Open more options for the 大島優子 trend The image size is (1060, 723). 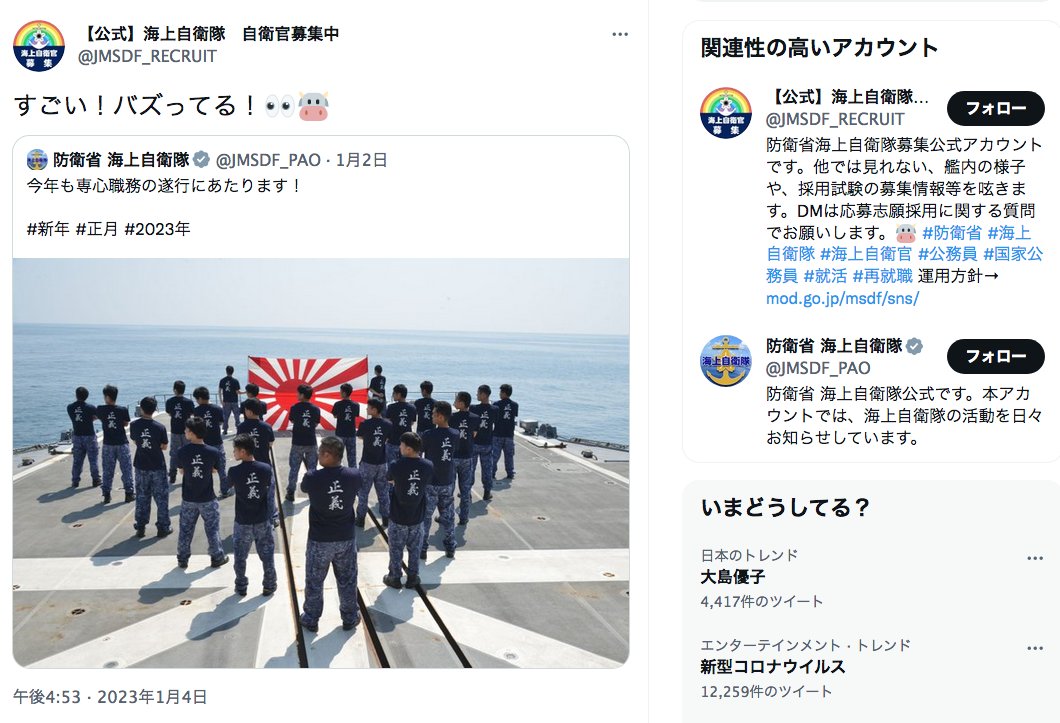click(1035, 558)
